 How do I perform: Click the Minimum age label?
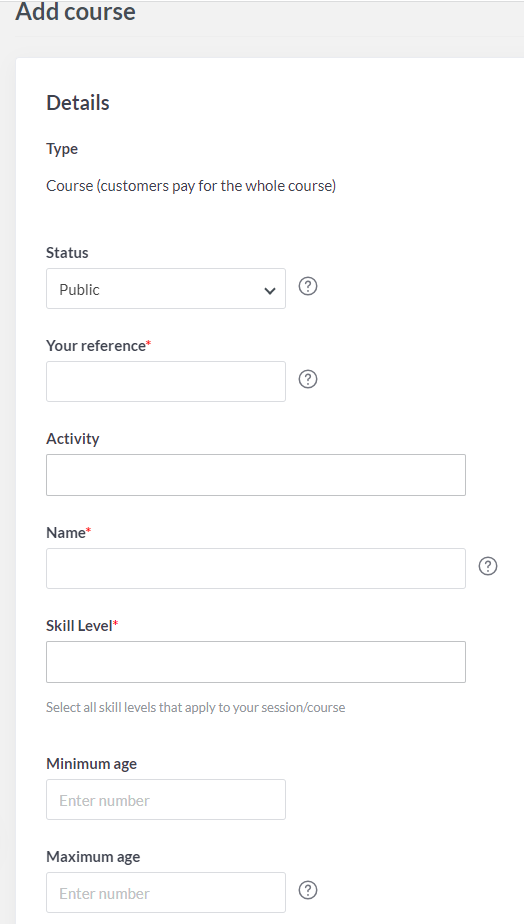click(x=91, y=764)
